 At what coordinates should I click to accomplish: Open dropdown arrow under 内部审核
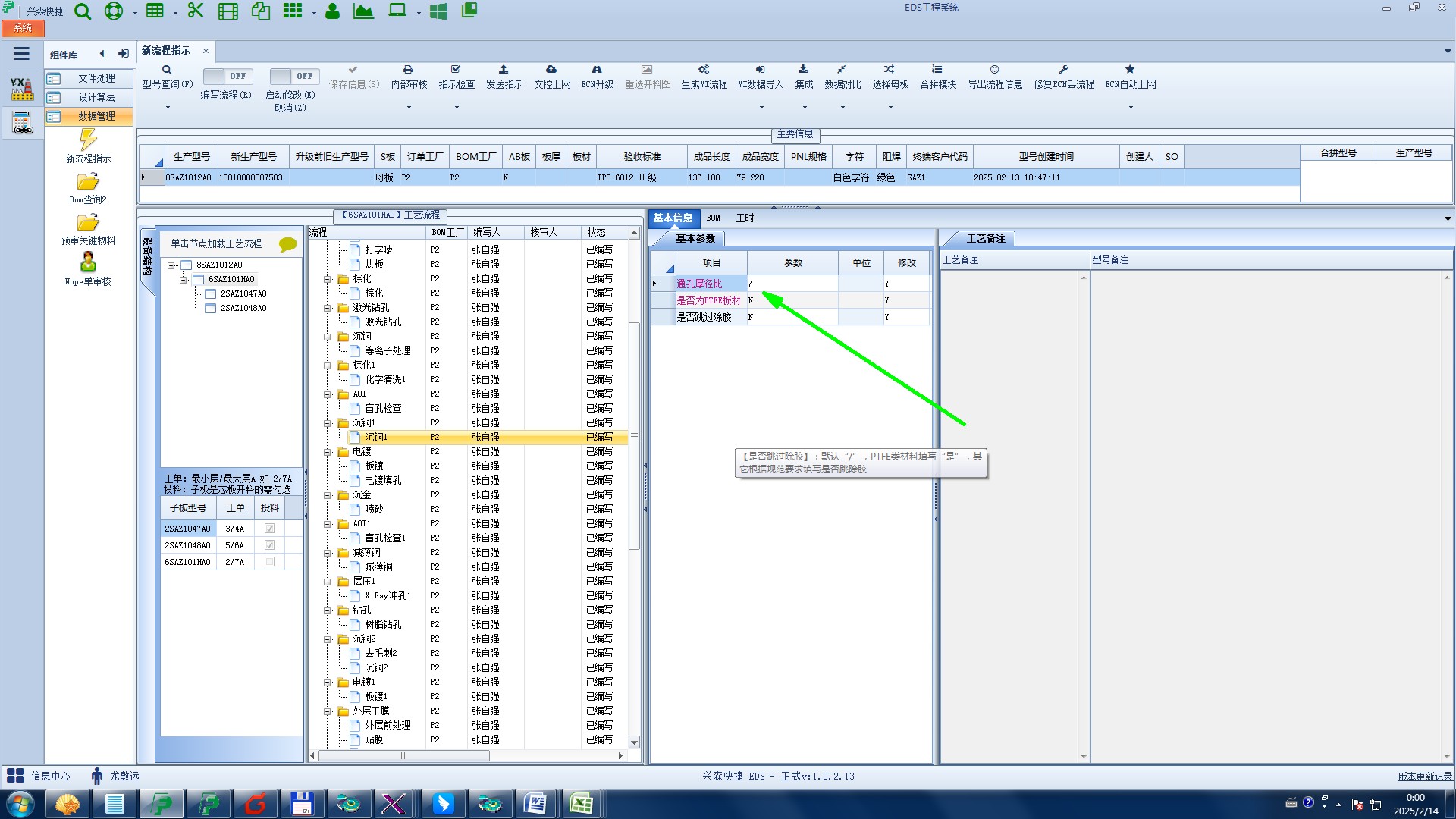point(409,108)
